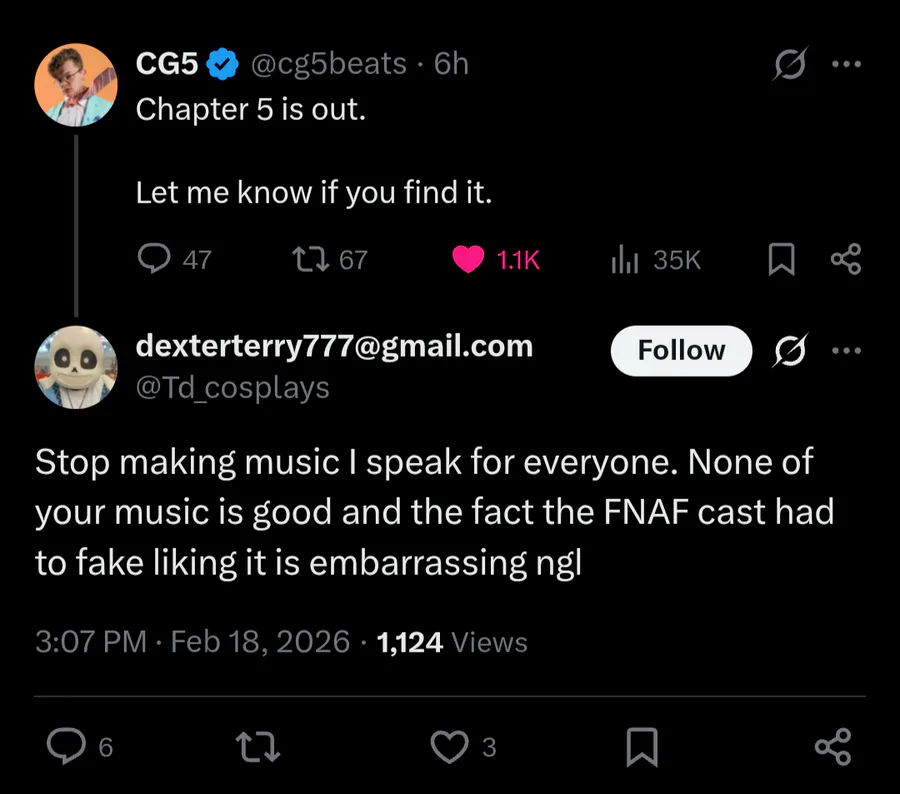Viewport: 900px width, 794px height.
Task: Open the skull cosplay profile avatar
Action: 76,367
